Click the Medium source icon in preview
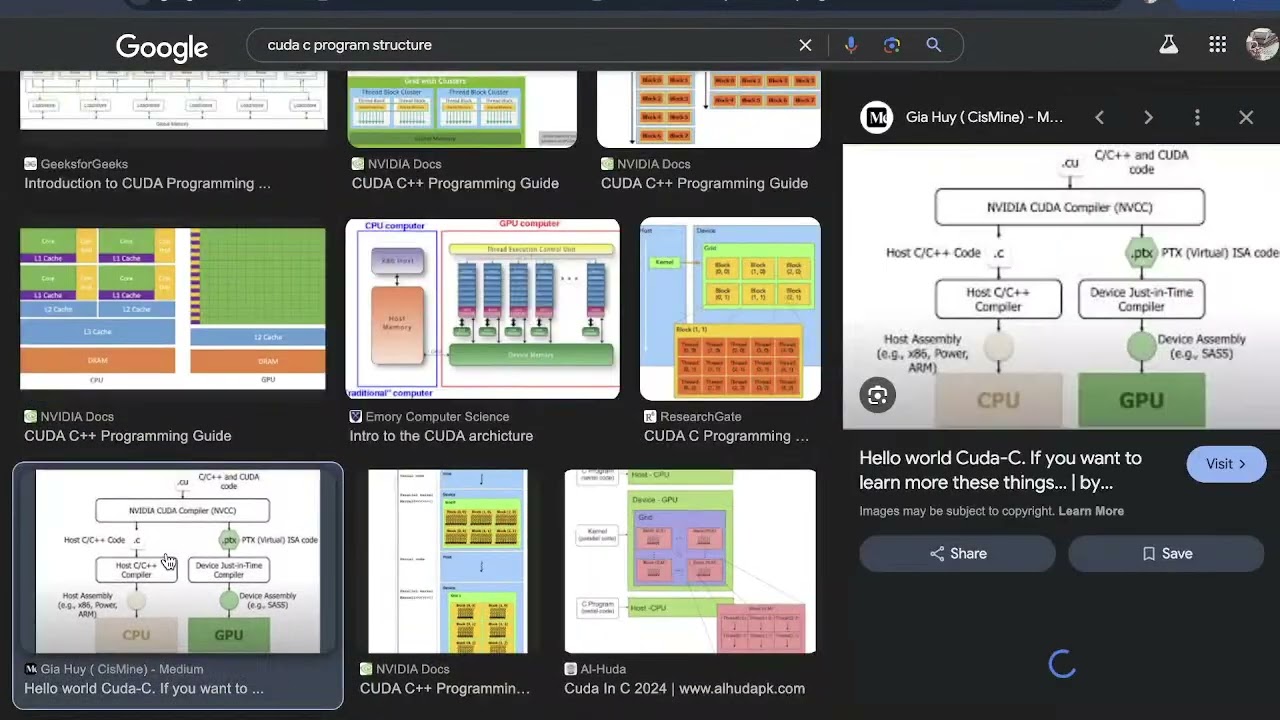 pyautogui.click(x=877, y=118)
